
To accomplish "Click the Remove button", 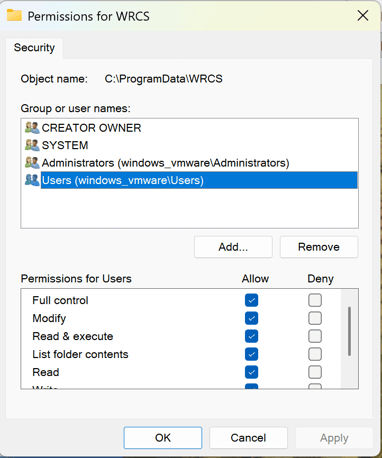I will pyautogui.click(x=319, y=247).
